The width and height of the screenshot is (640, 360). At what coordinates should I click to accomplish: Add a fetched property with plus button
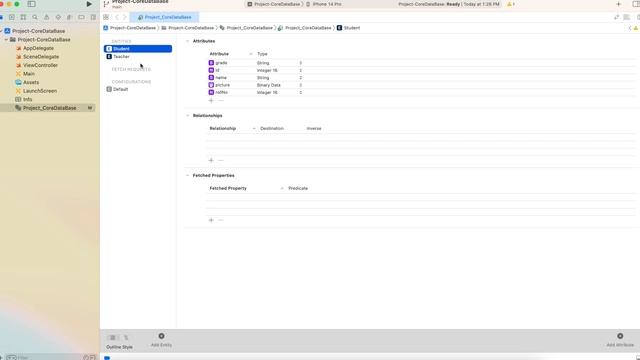pos(211,220)
